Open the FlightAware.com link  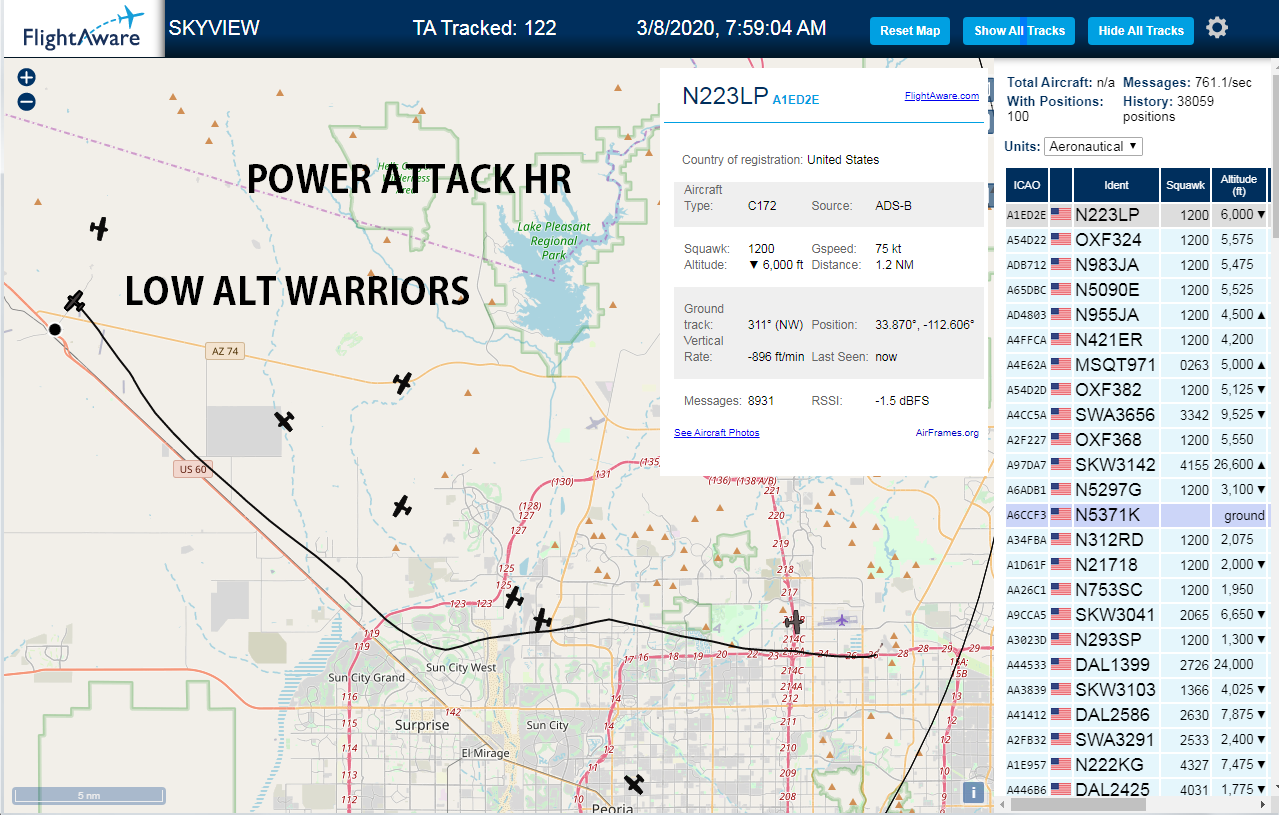(x=941, y=96)
